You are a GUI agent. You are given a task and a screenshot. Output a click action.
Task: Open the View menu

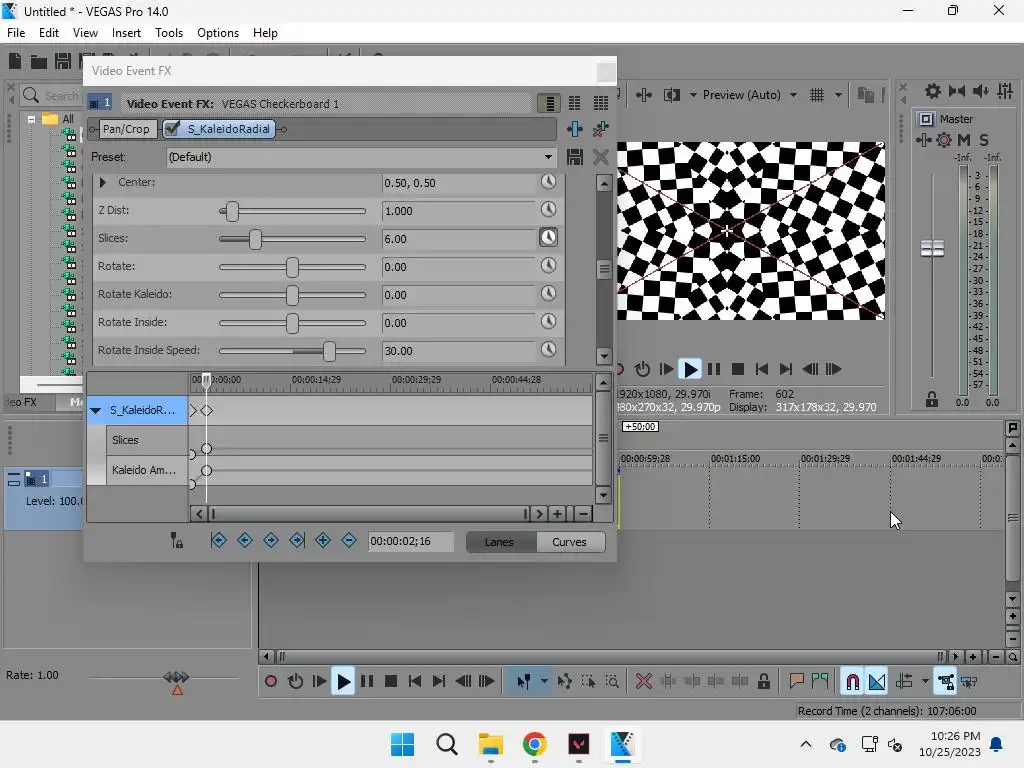(x=85, y=33)
